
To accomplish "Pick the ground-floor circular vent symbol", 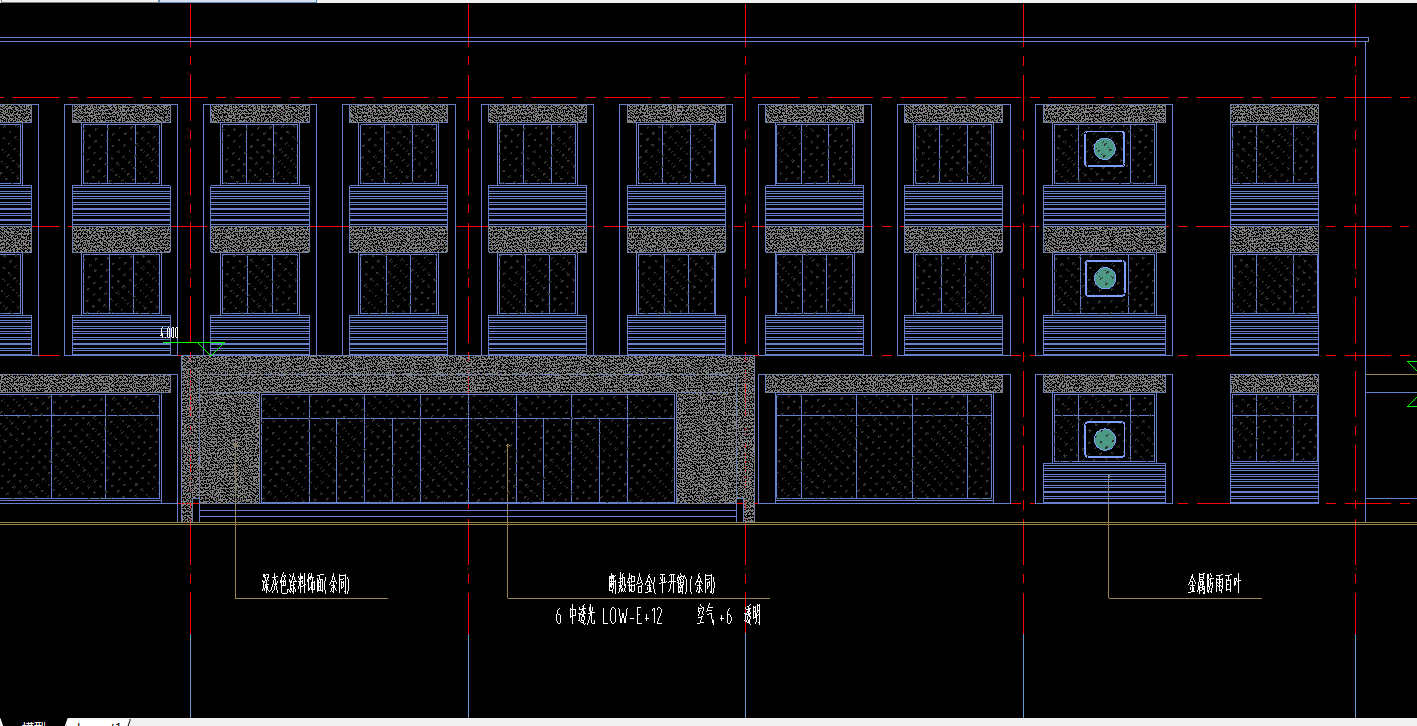I will (1104, 439).
